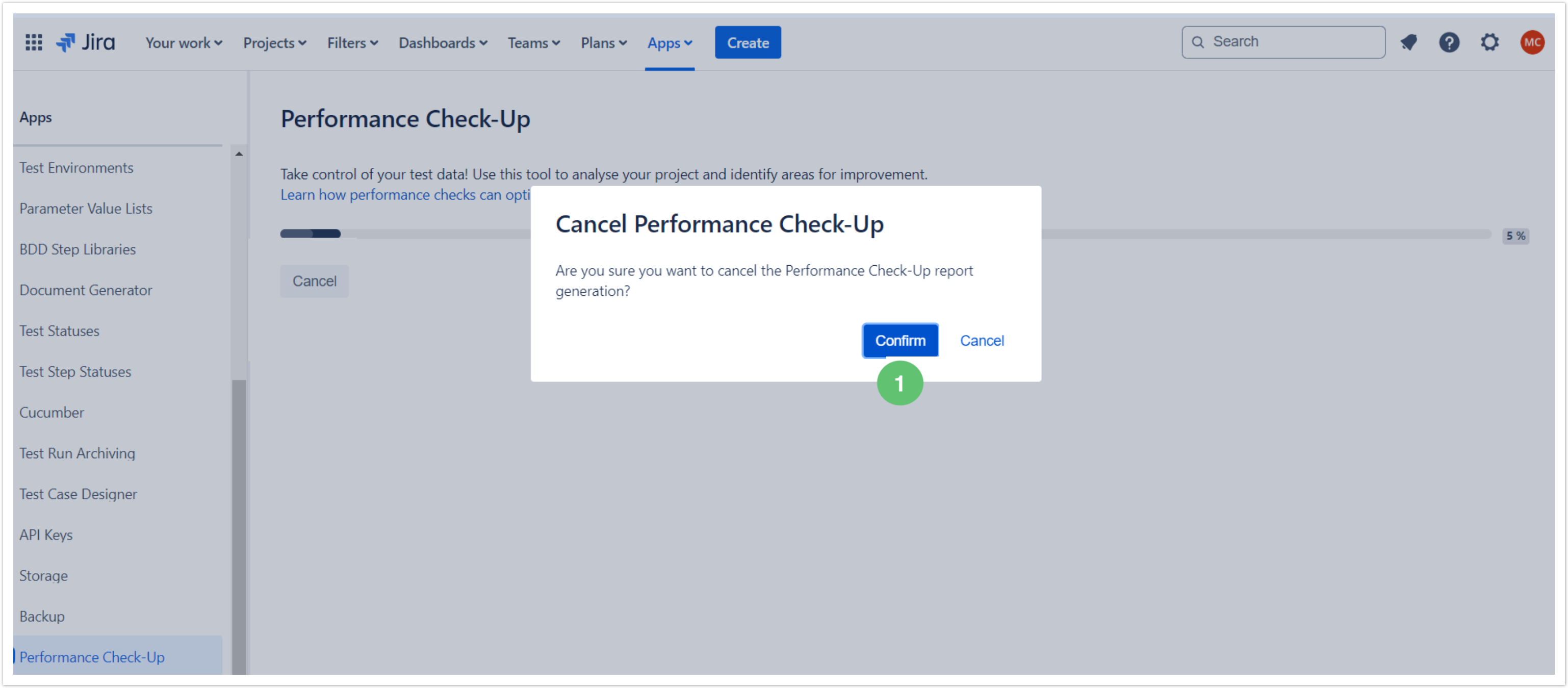The height and width of the screenshot is (688, 1568).
Task: Open Test Environments in sidebar
Action: click(x=76, y=167)
